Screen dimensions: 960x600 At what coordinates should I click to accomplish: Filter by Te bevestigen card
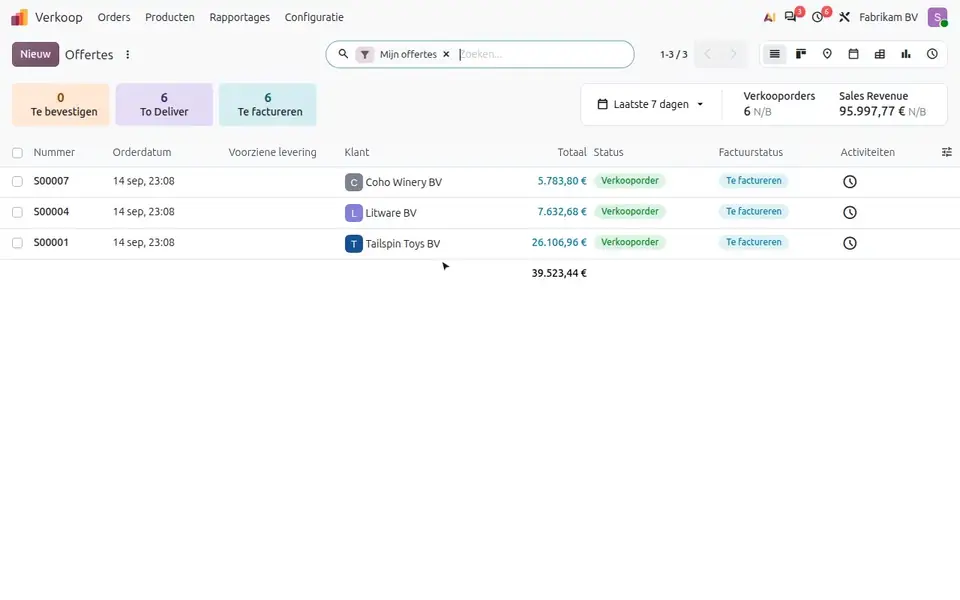61,105
